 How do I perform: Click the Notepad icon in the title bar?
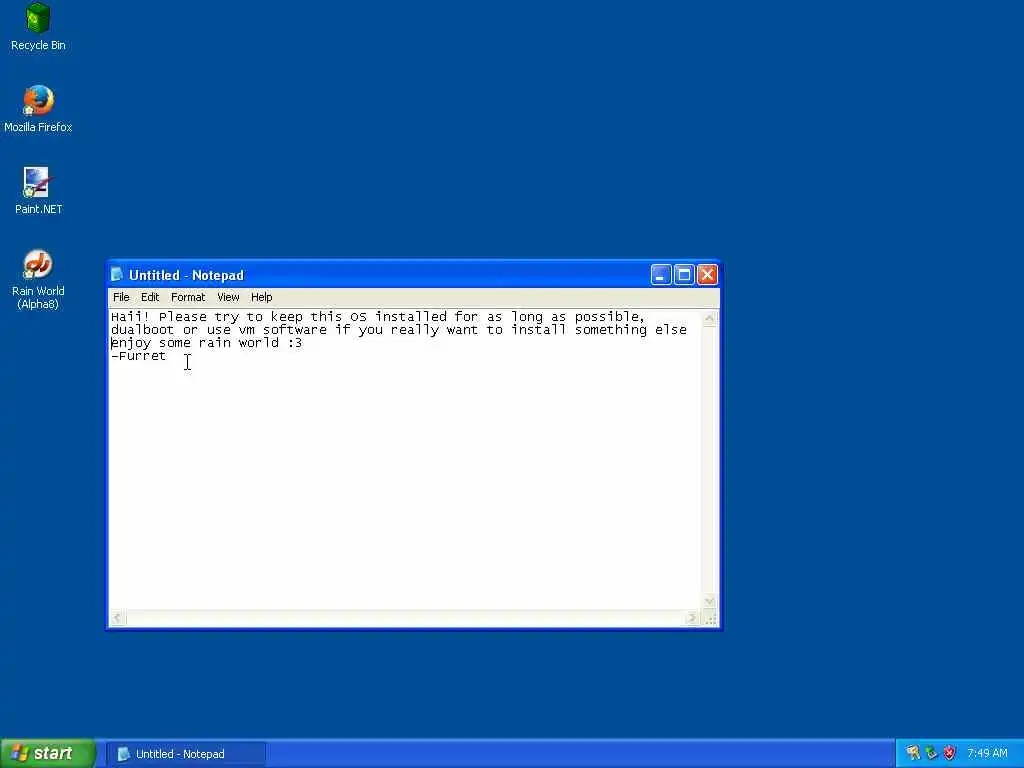click(x=117, y=274)
